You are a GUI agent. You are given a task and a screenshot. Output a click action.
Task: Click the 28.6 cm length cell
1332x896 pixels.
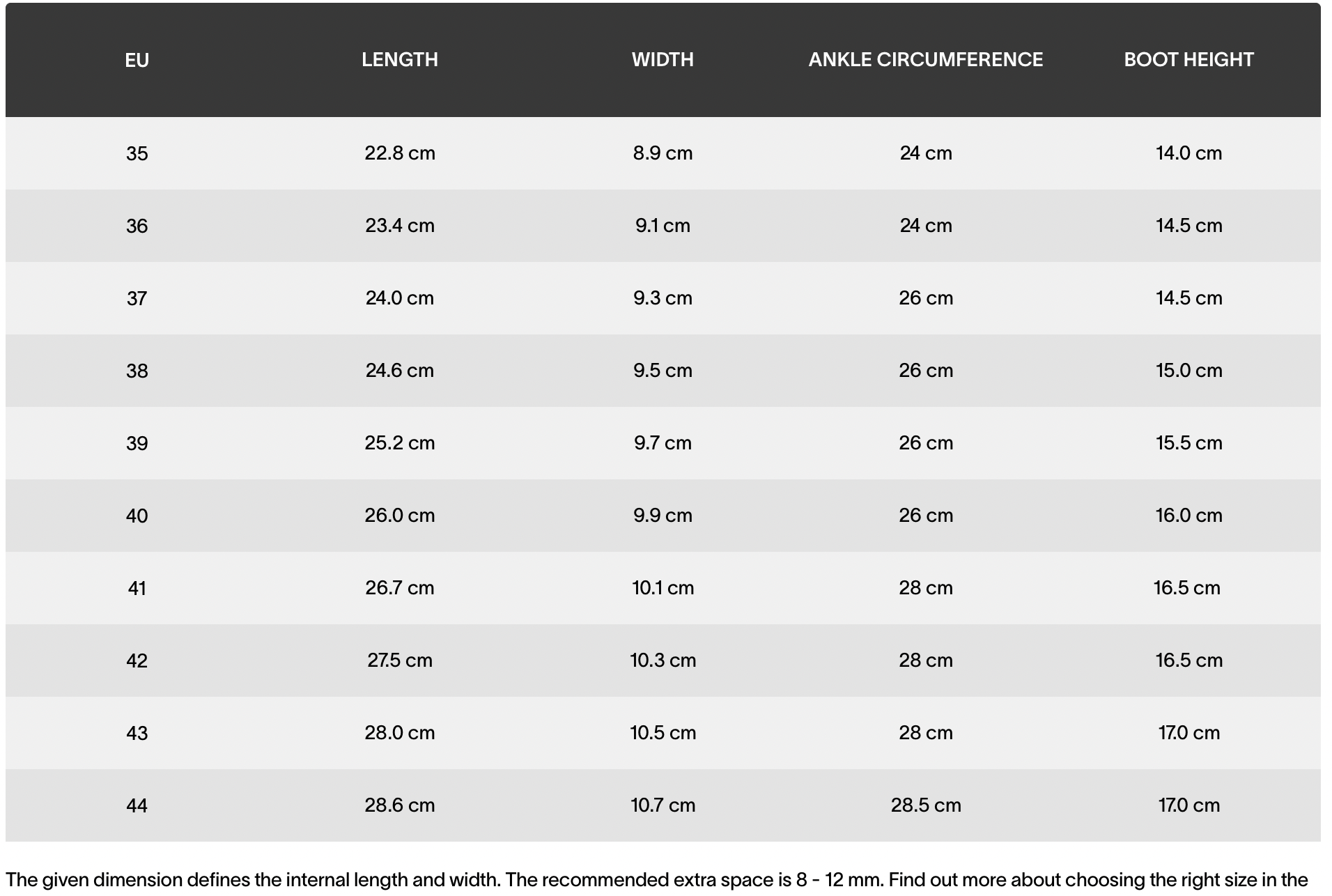point(399,805)
